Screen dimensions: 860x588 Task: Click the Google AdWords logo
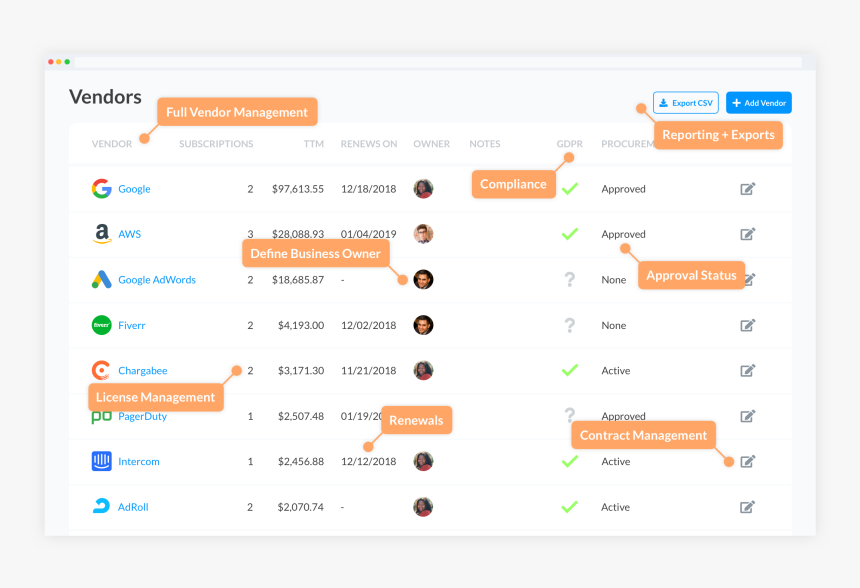point(101,280)
